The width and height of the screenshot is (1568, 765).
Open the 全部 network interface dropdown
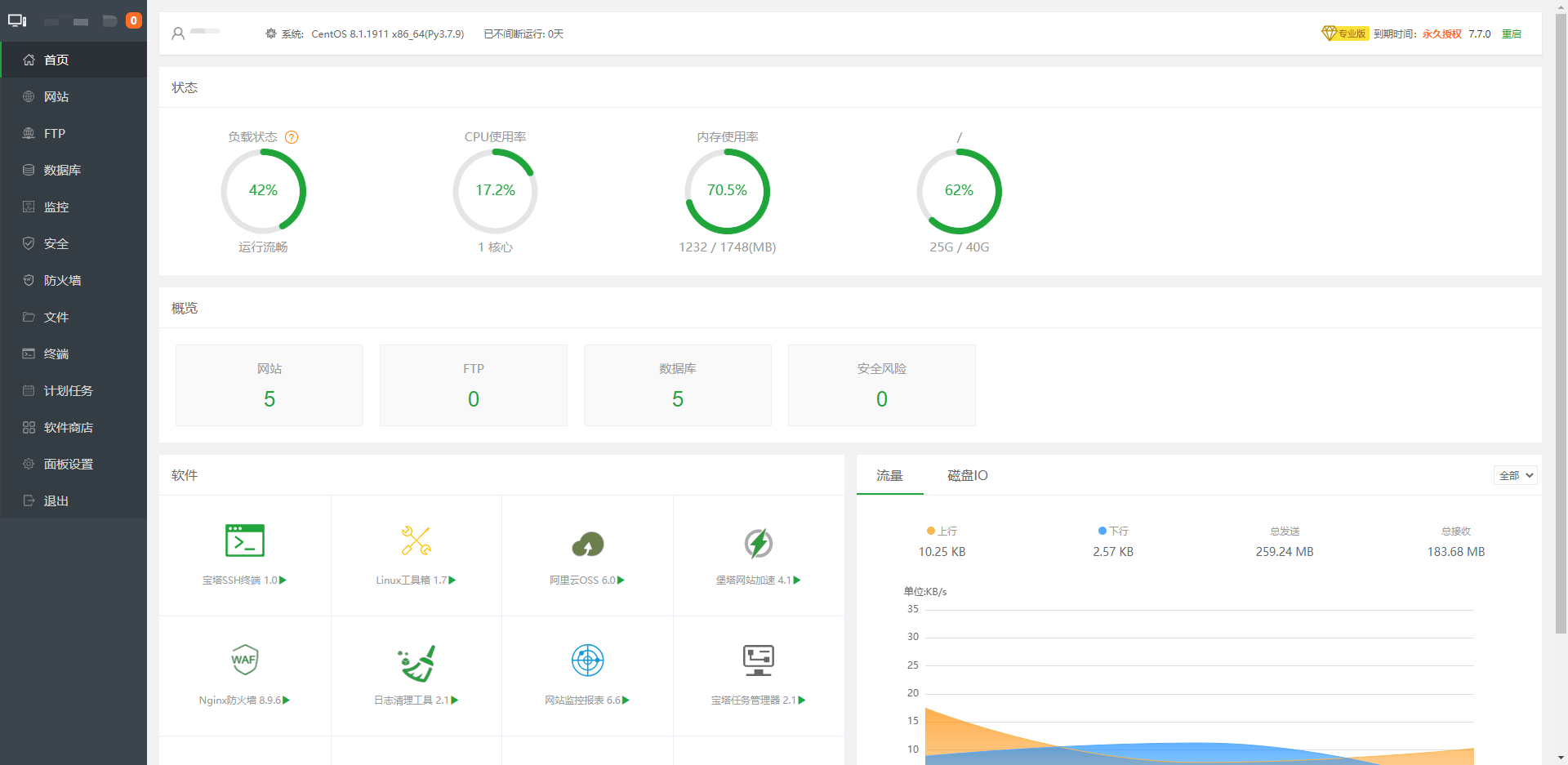click(1516, 475)
